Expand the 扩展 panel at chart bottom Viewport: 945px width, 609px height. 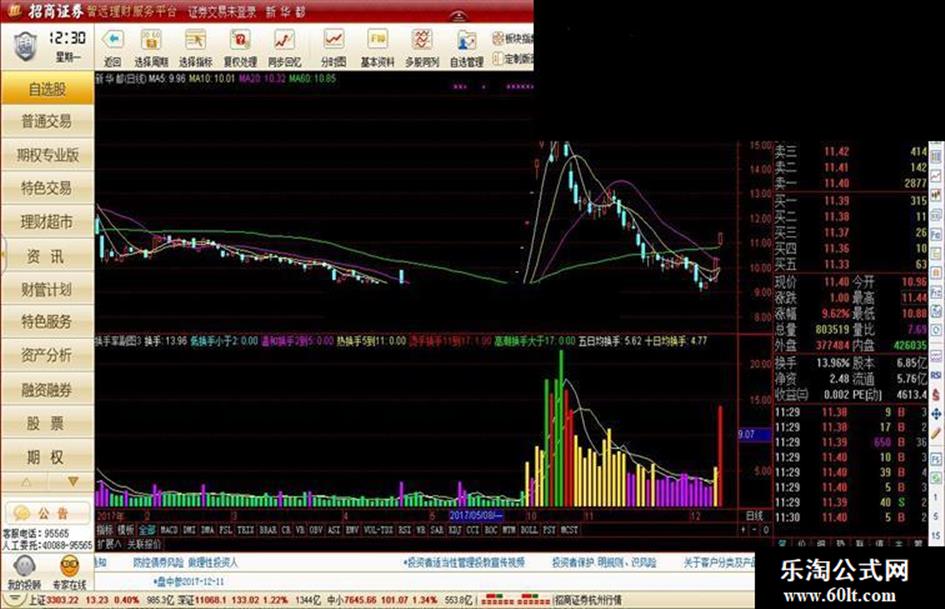(x=109, y=544)
